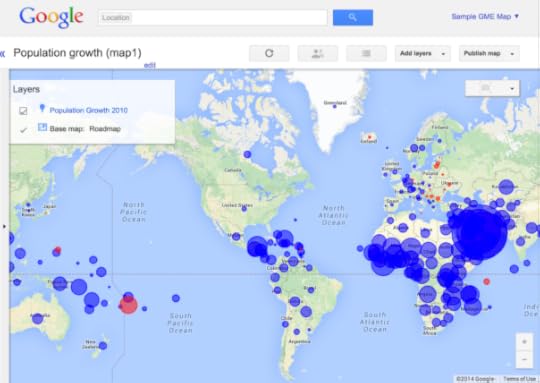This screenshot has height=383, width=540.
Task: Select the Roadmap base map label
Action: point(105,129)
